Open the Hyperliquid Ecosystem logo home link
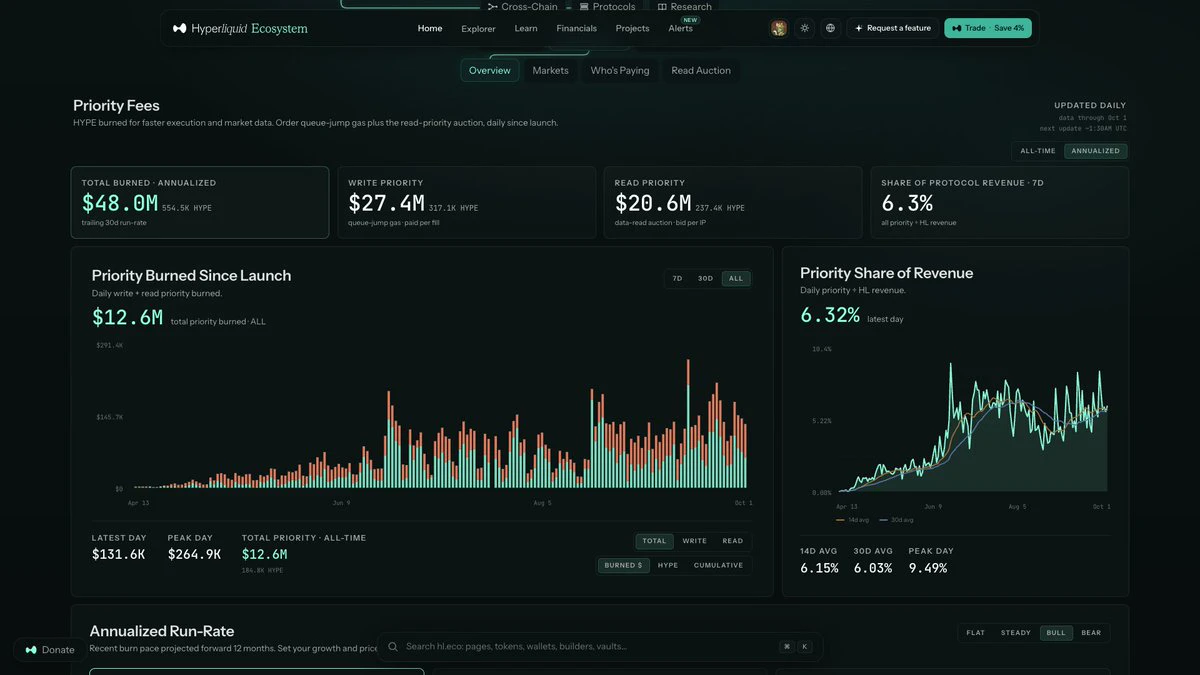This screenshot has height=675, width=1200. point(240,28)
